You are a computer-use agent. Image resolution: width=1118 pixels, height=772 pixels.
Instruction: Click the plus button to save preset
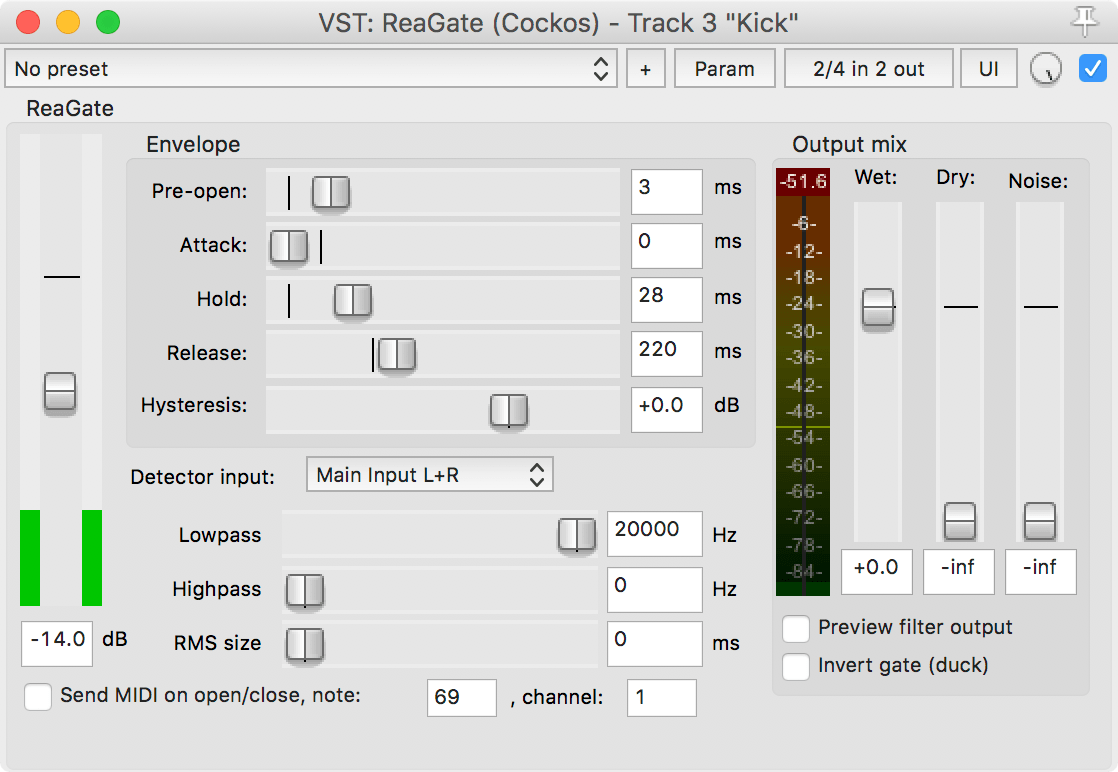click(645, 69)
